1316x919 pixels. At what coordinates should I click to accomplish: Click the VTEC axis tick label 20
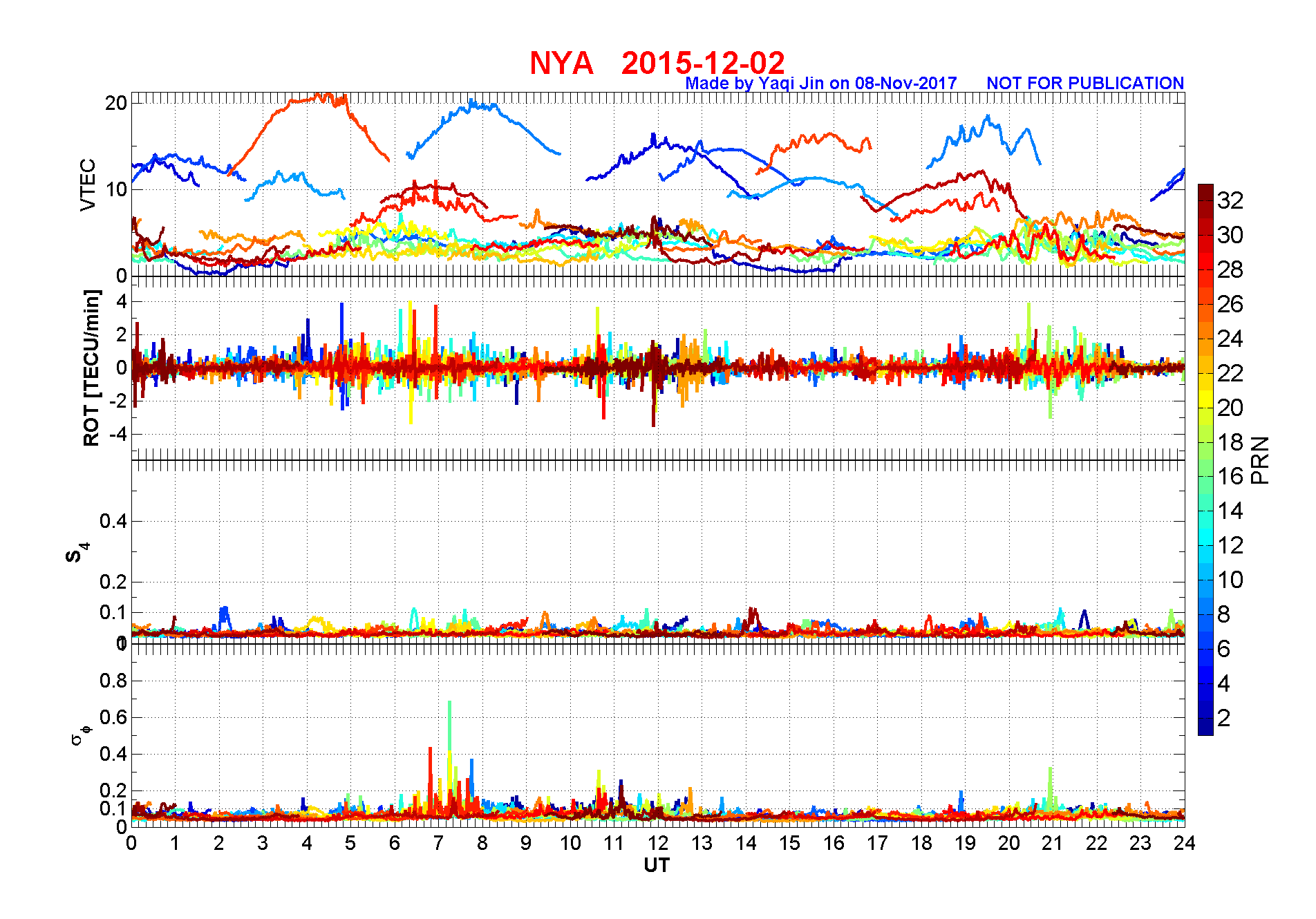(x=116, y=103)
